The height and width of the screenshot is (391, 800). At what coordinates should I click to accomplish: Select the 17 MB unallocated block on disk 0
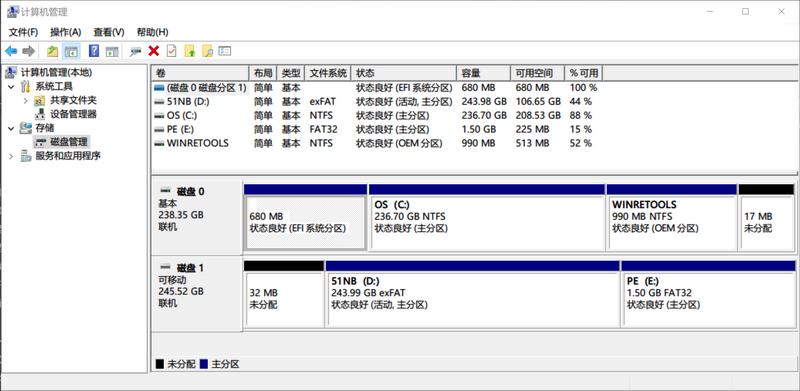click(766, 217)
